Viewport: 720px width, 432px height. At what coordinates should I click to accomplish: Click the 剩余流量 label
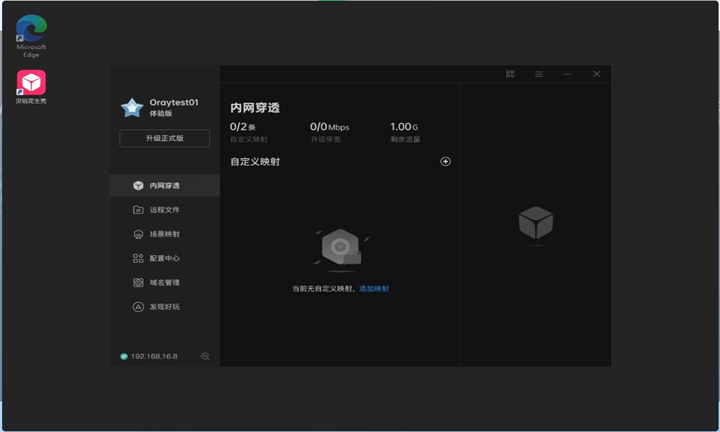(405, 139)
